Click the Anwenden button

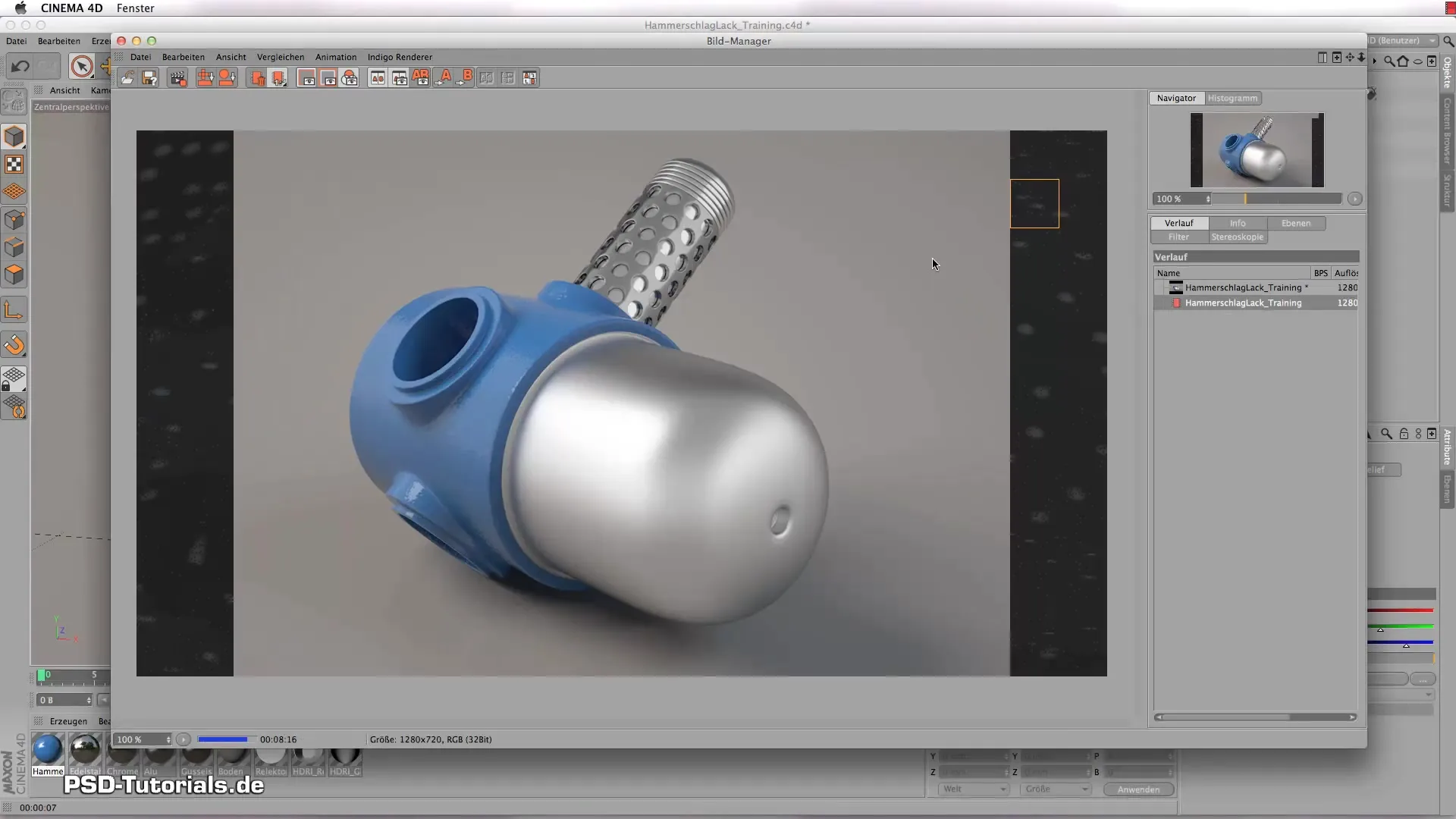tap(1138, 789)
